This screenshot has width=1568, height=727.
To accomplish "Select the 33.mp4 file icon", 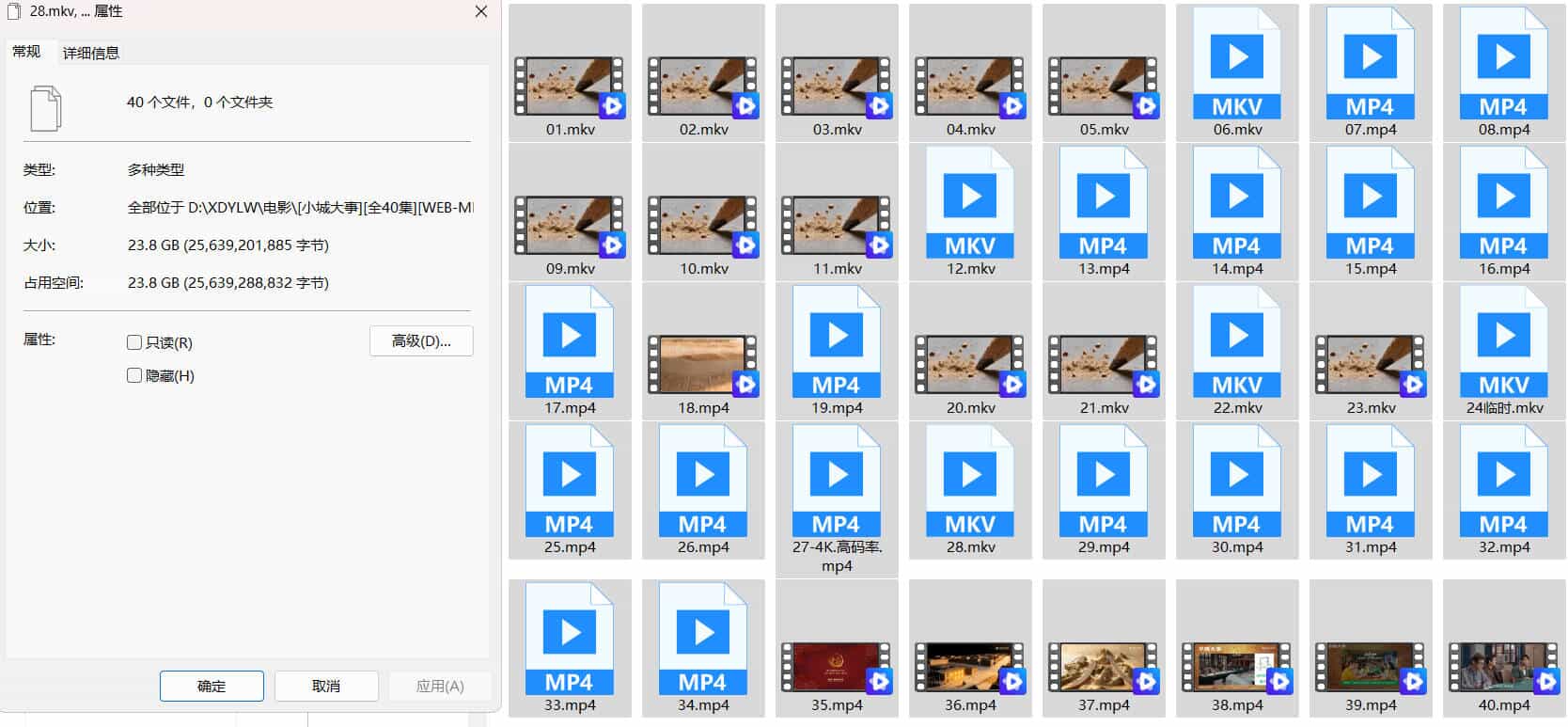I will (x=569, y=640).
